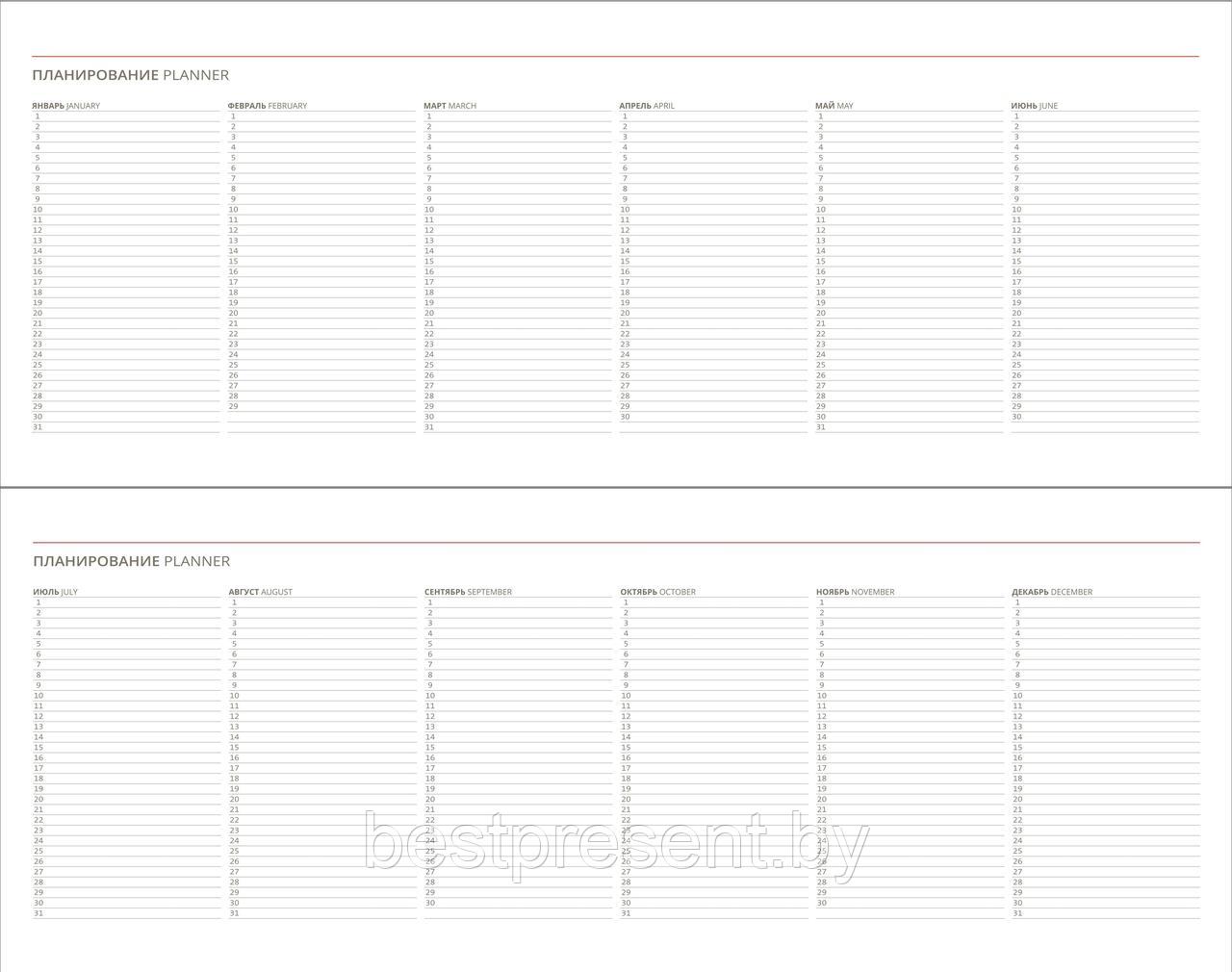Click the top ПЛАНИРОВАНИЕ PLANNER heading
Screen dimensions: 1232x972
click(131, 75)
